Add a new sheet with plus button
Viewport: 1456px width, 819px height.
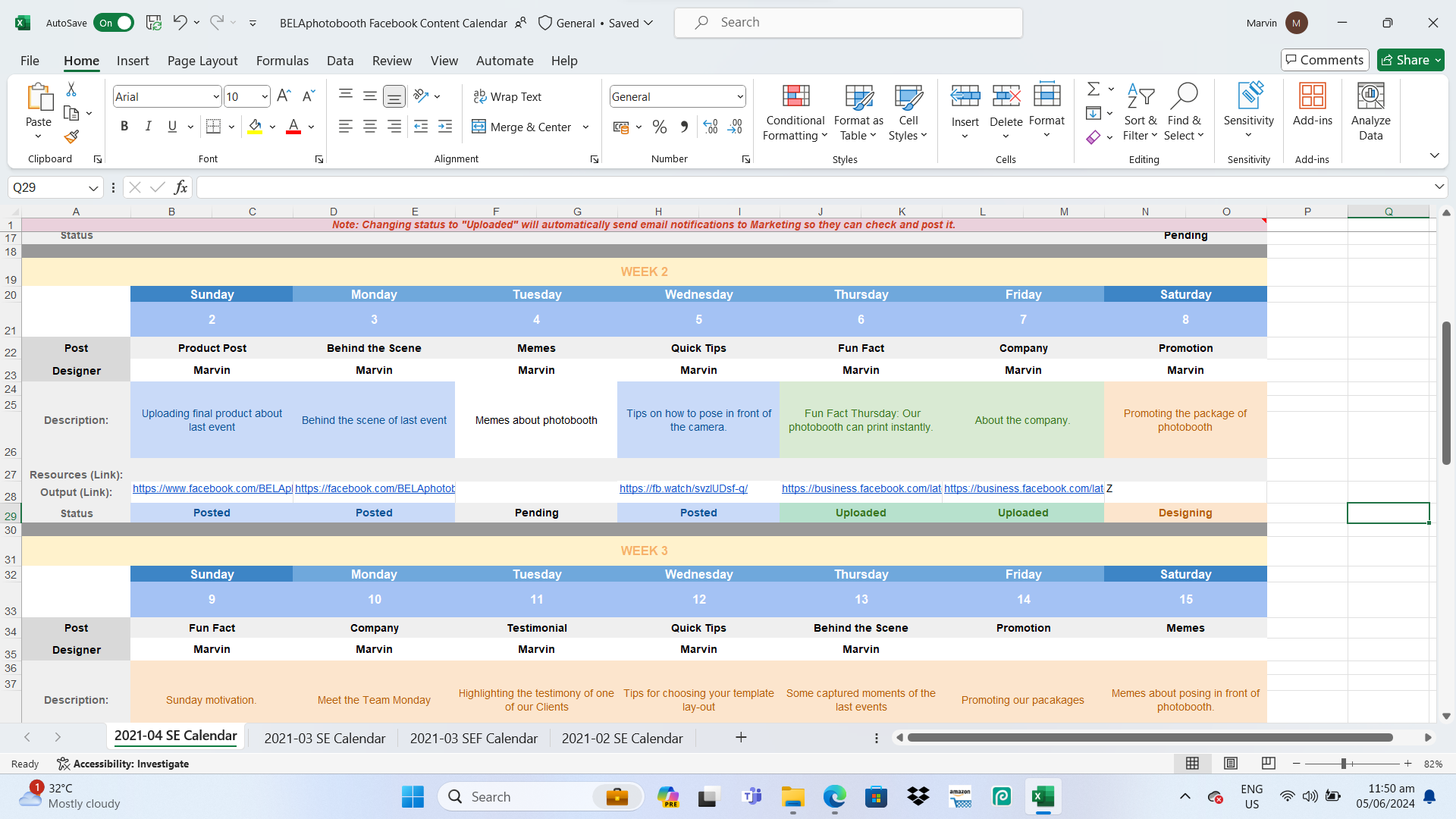coord(741,737)
